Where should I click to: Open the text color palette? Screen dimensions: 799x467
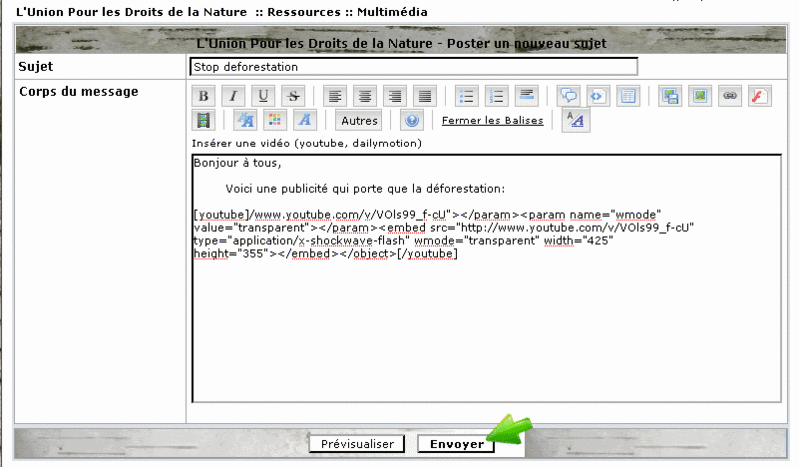[275, 121]
